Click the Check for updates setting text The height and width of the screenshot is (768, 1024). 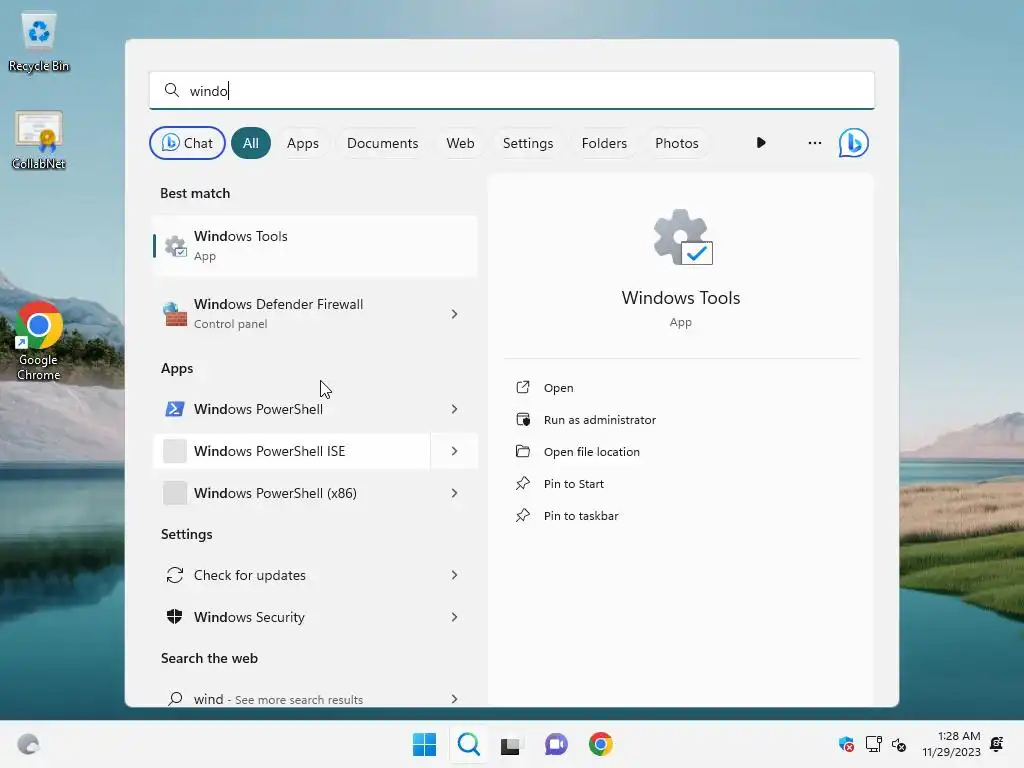(249, 575)
